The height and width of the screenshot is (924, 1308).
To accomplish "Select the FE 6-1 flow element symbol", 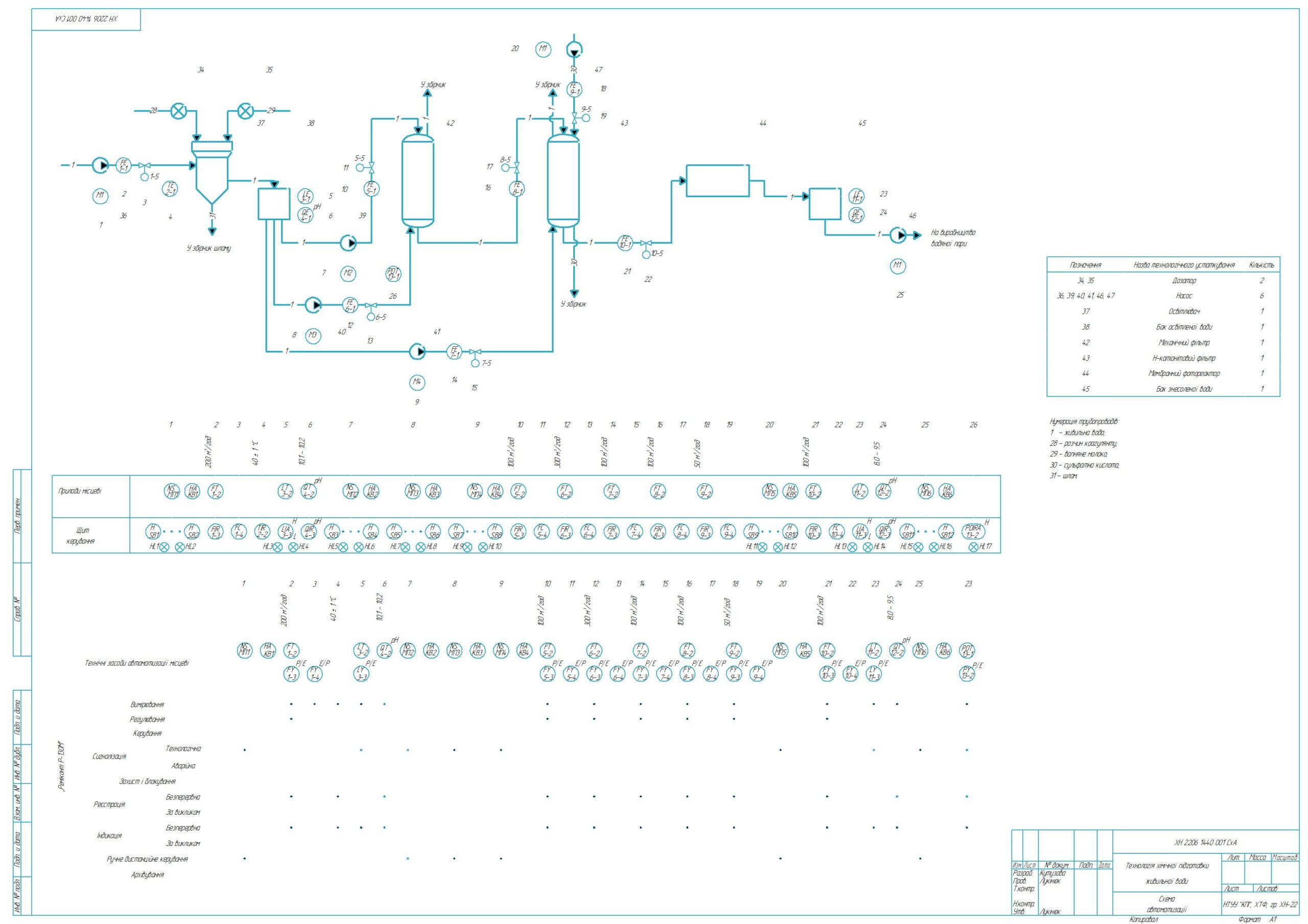I will point(350,305).
